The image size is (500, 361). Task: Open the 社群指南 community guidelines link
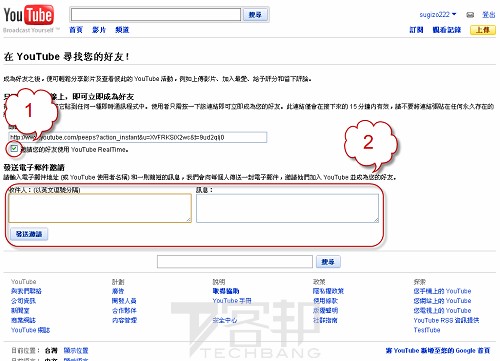point(325,320)
